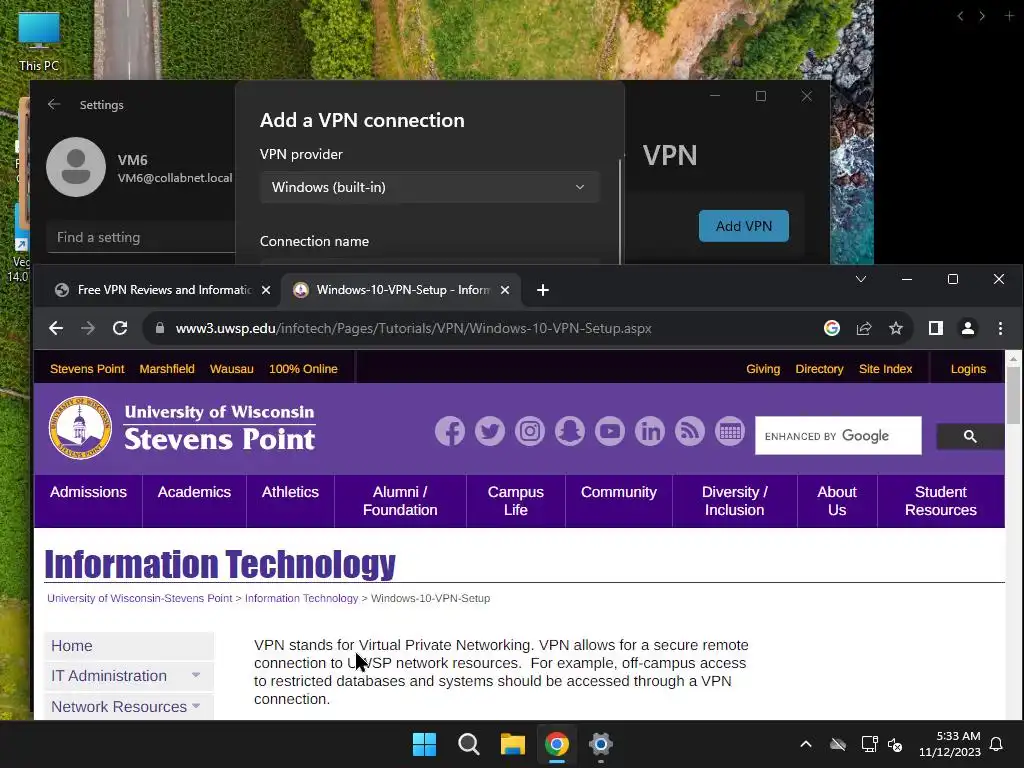Click Information Technology breadcrumb link
The width and height of the screenshot is (1024, 768).
[301, 598]
